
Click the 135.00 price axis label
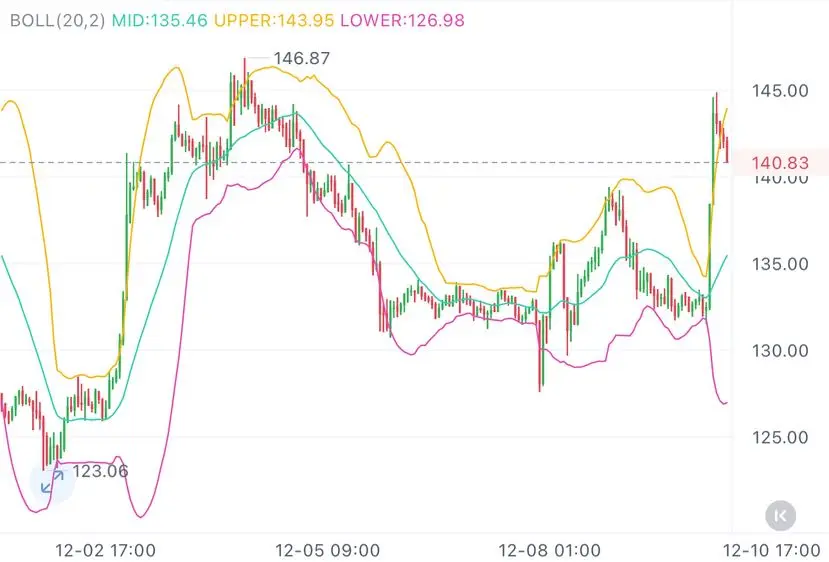780,264
